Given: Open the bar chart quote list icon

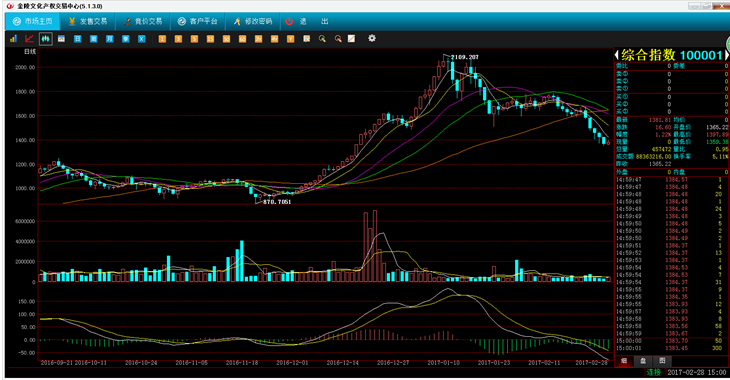Looking at the screenshot, I should (13, 39).
